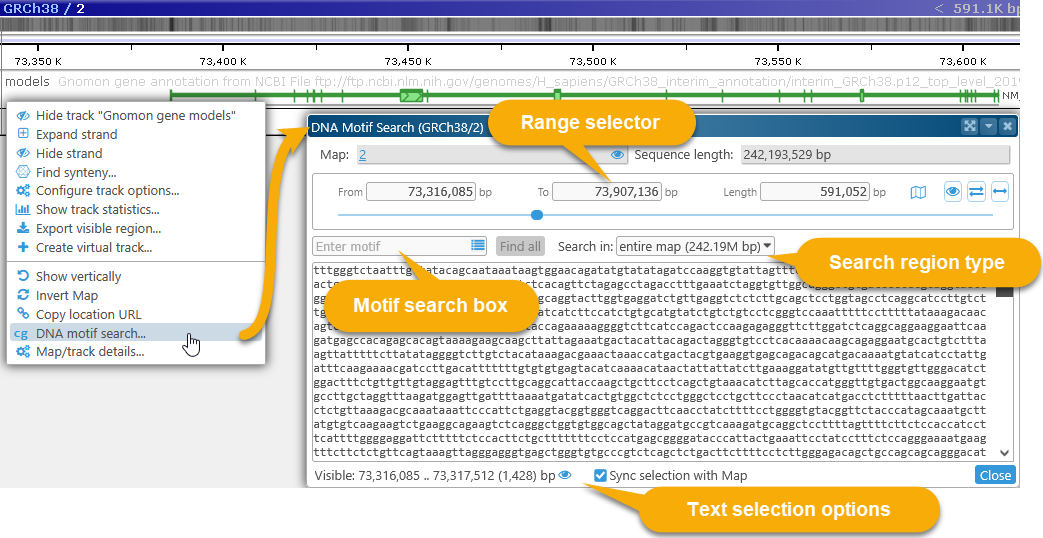The height and width of the screenshot is (538, 1043).
Task: Click the fullscreen icon in dialog title bar
Action: point(969,126)
